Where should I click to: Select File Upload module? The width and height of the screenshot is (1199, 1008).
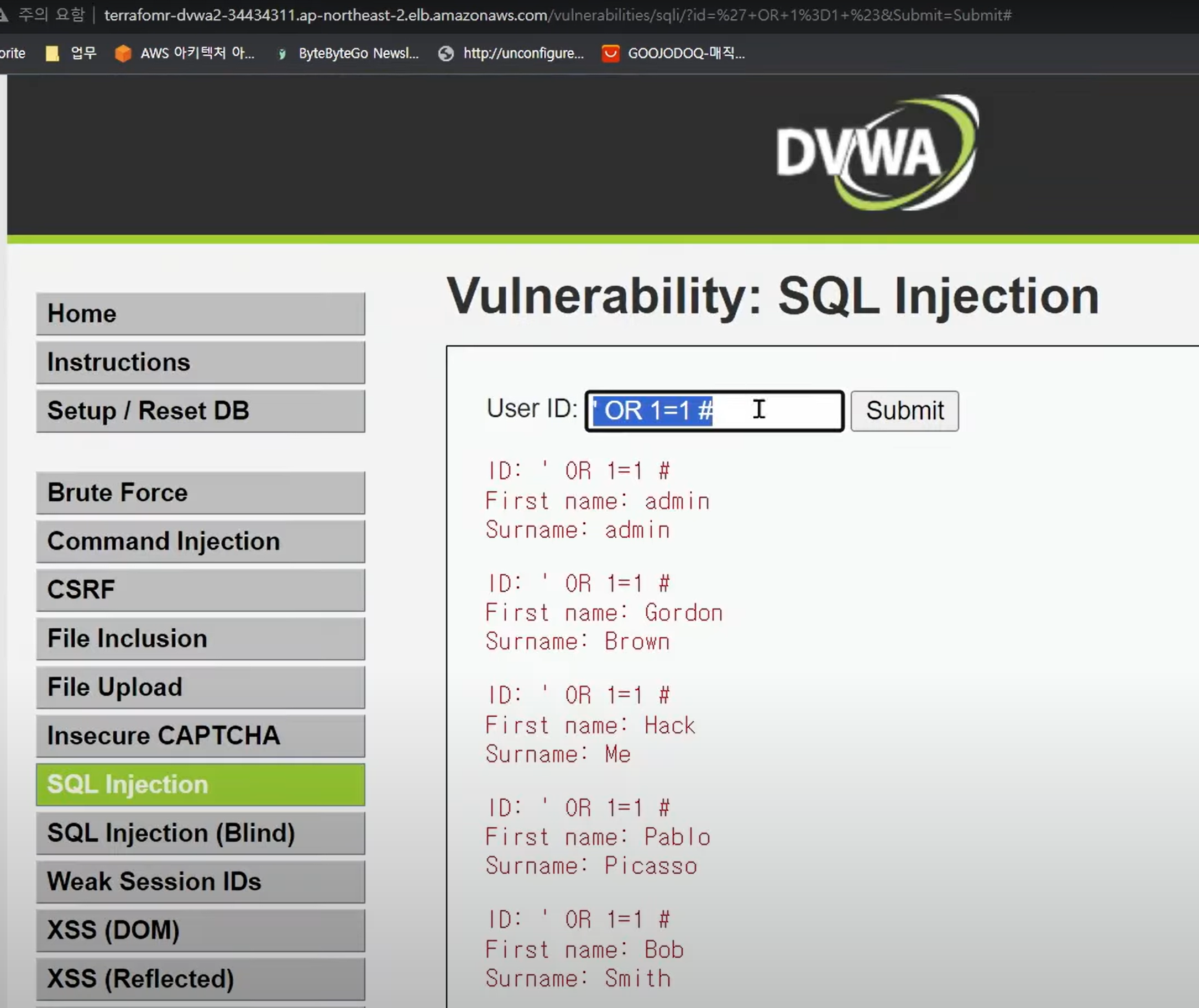200,687
